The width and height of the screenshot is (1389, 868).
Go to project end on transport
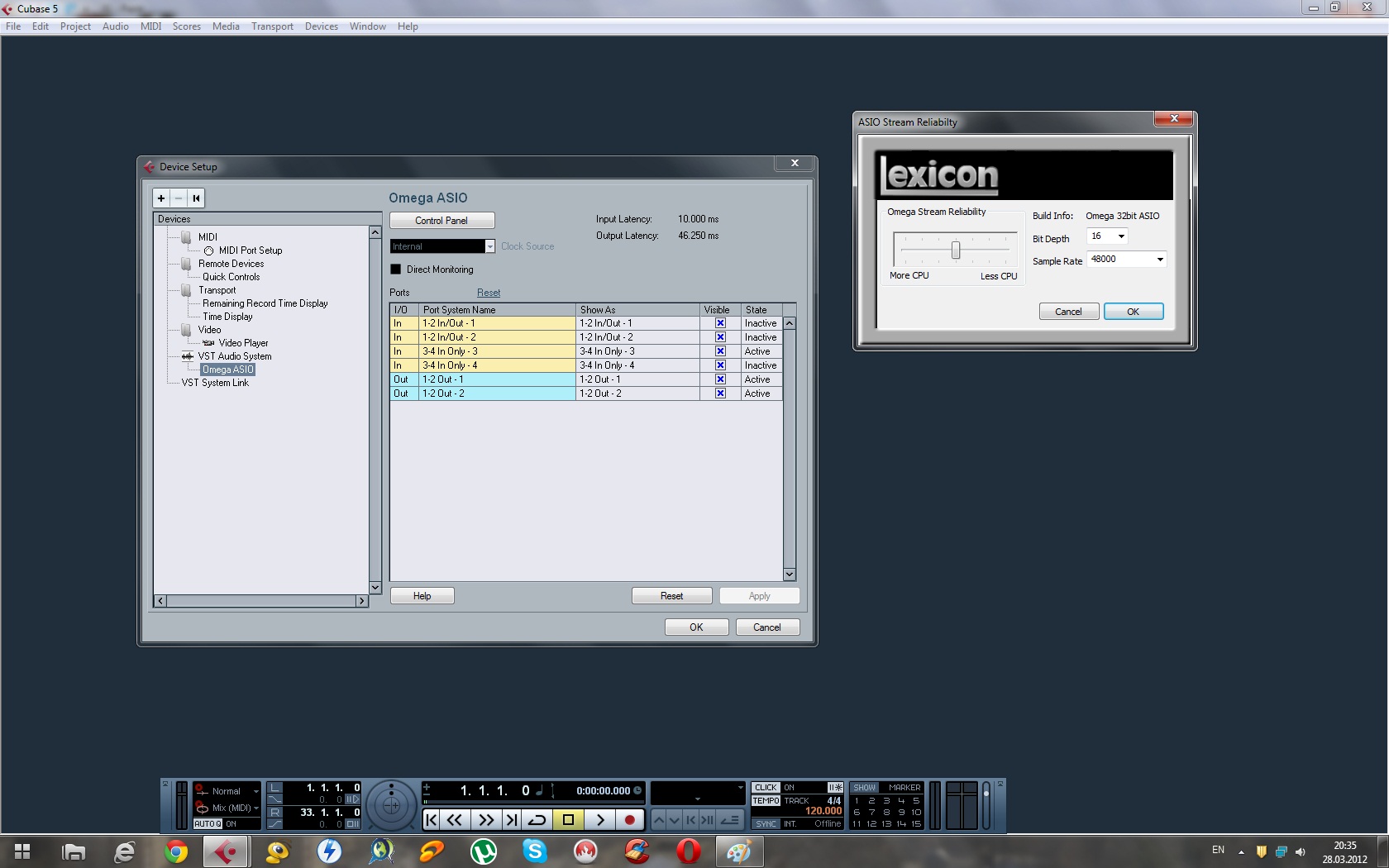[512, 820]
